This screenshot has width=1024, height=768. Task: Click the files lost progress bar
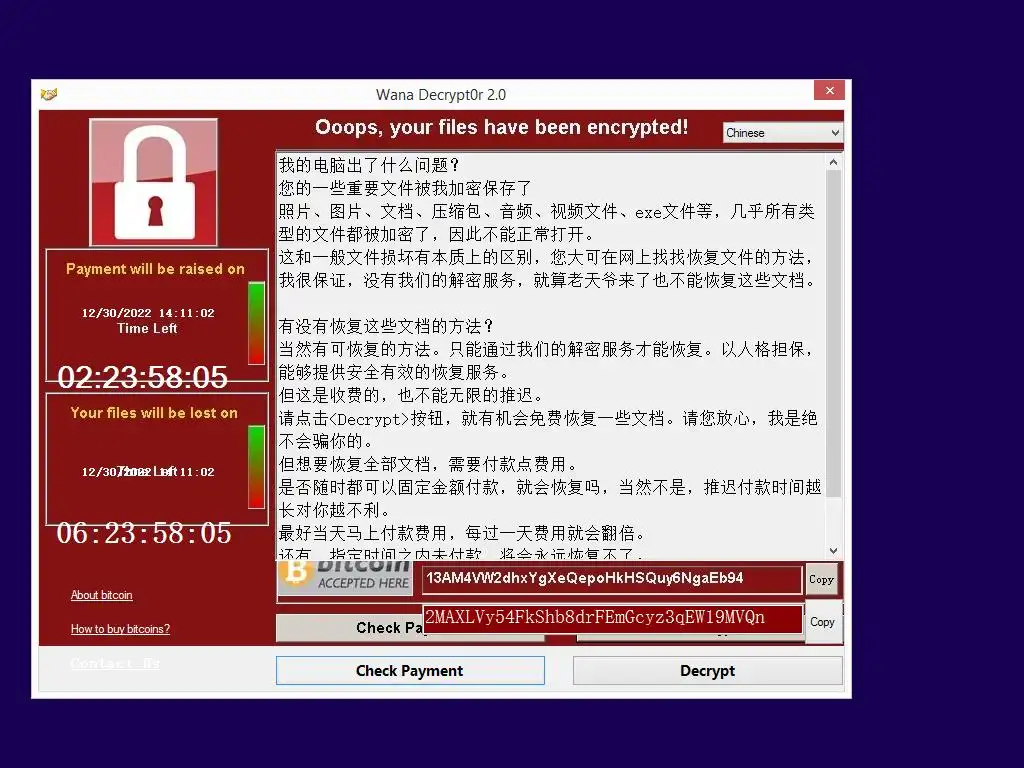click(257, 467)
